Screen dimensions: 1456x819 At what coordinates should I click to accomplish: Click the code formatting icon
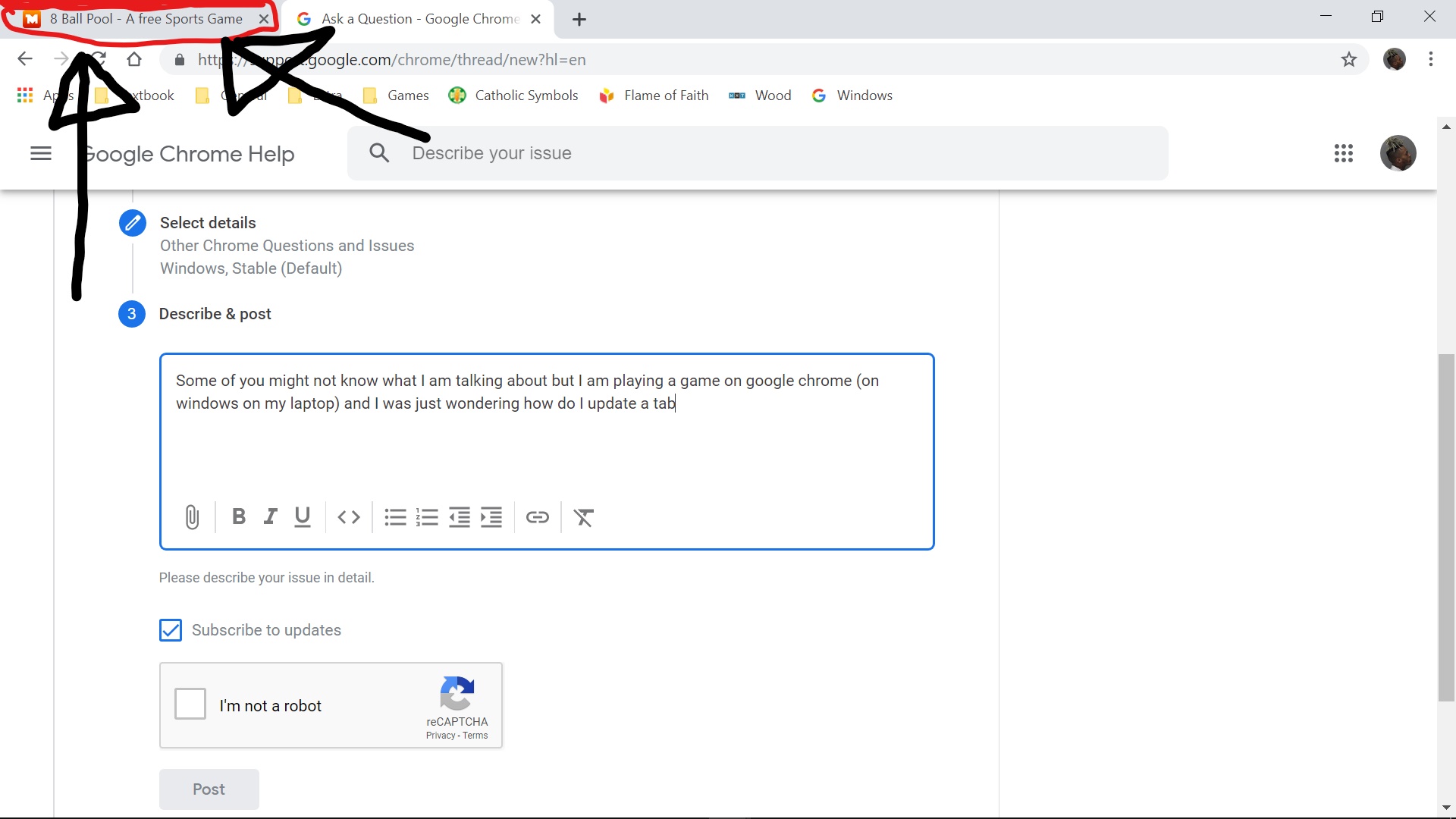click(349, 517)
